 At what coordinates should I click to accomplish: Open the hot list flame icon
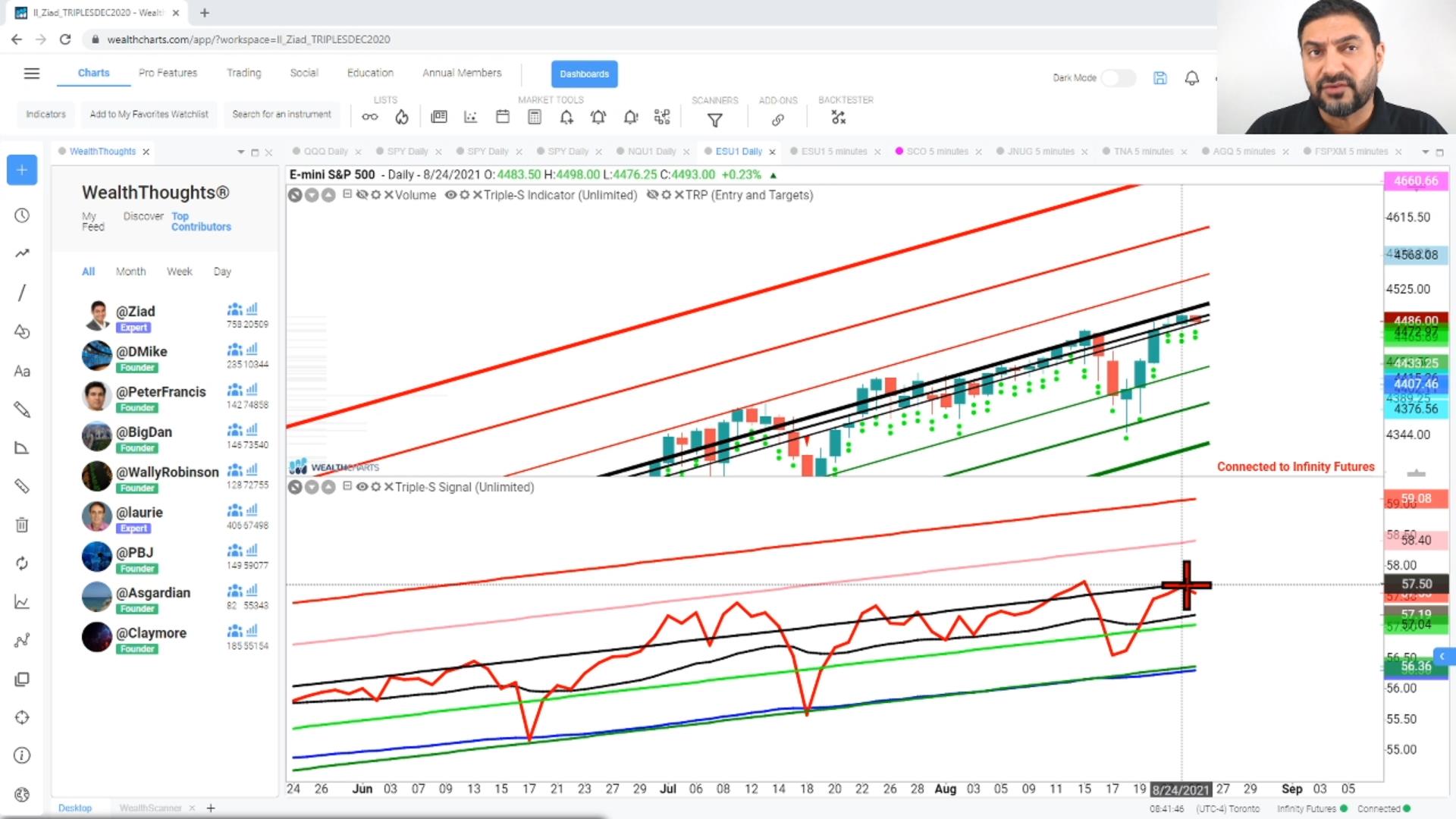click(x=402, y=117)
